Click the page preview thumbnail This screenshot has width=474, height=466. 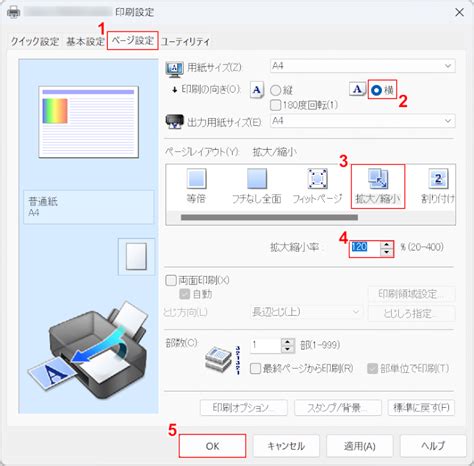88,122
